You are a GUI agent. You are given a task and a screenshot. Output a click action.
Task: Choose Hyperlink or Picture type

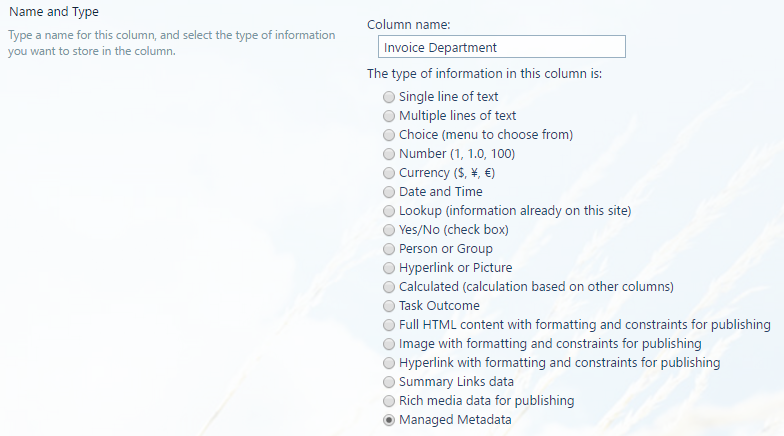click(x=389, y=268)
